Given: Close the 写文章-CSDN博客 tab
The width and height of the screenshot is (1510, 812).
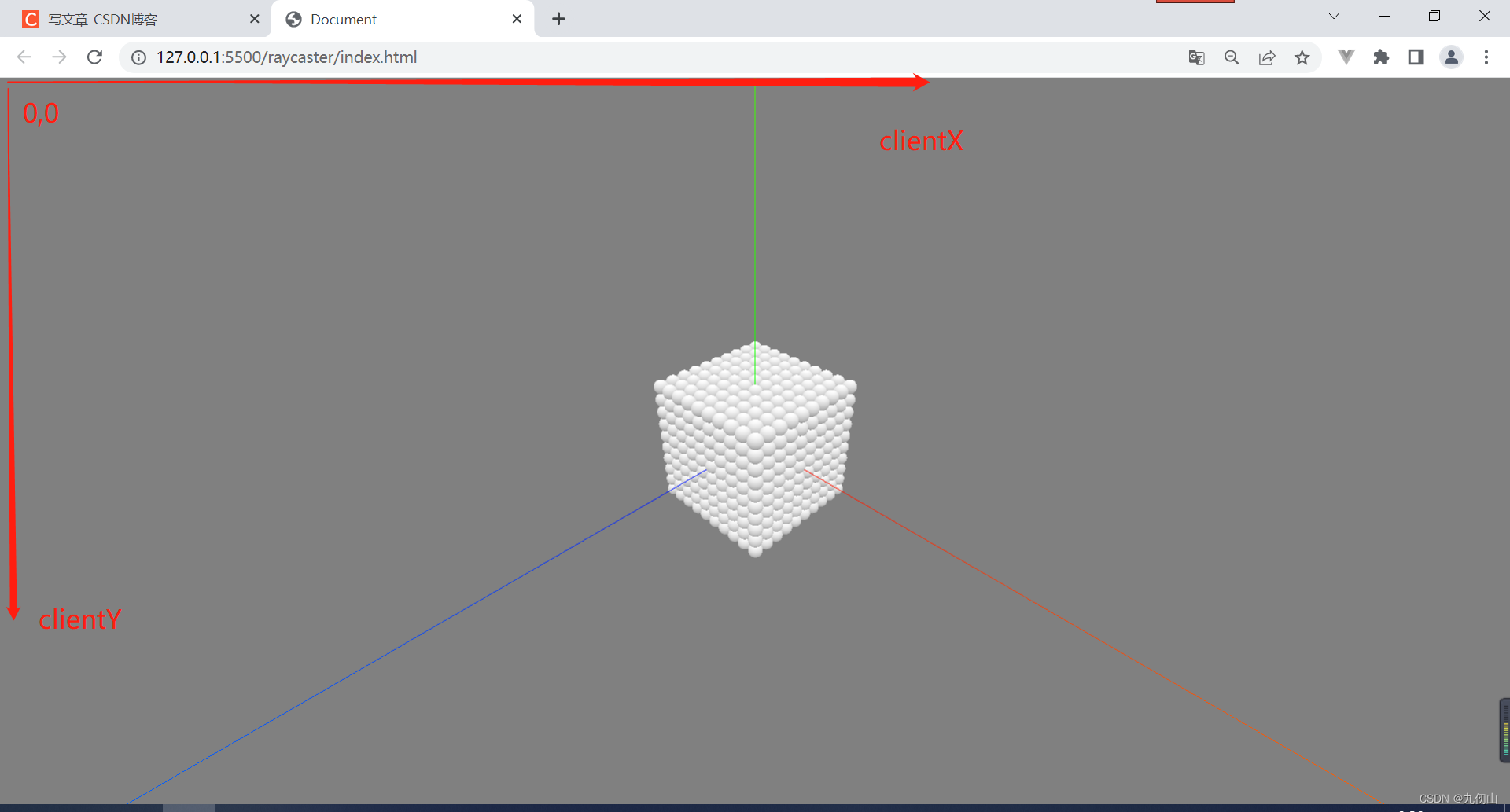Looking at the screenshot, I should [254, 19].
